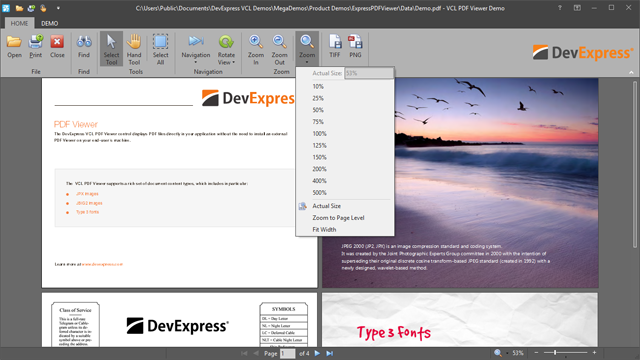Open the Navigation dropdown
Viewport: 640px width, 360px height.
coord(196,49)
